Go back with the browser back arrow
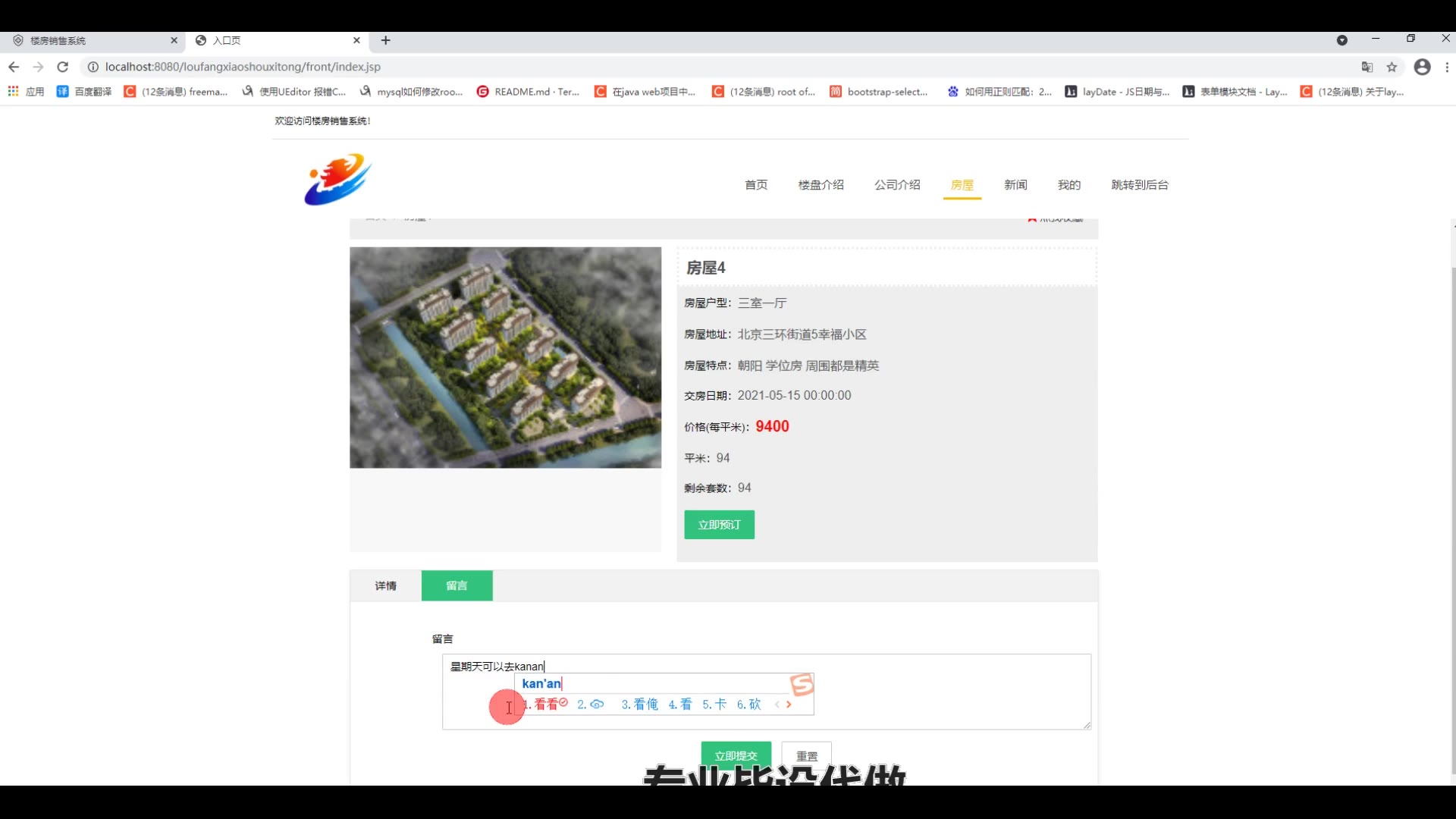Viewport: 1456px width, 819px height. [14, 67]
